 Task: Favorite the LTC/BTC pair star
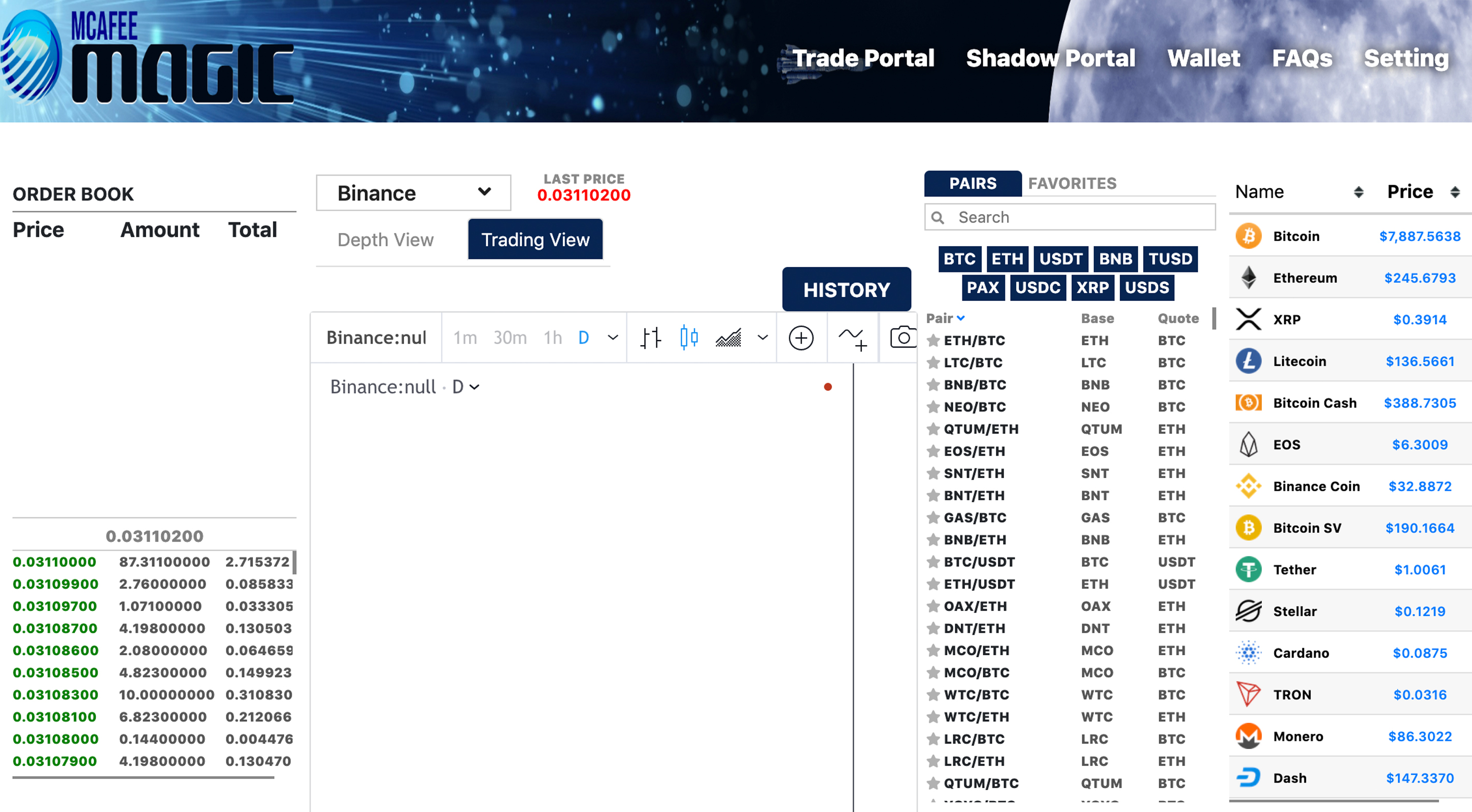click(x=933, y=362)
